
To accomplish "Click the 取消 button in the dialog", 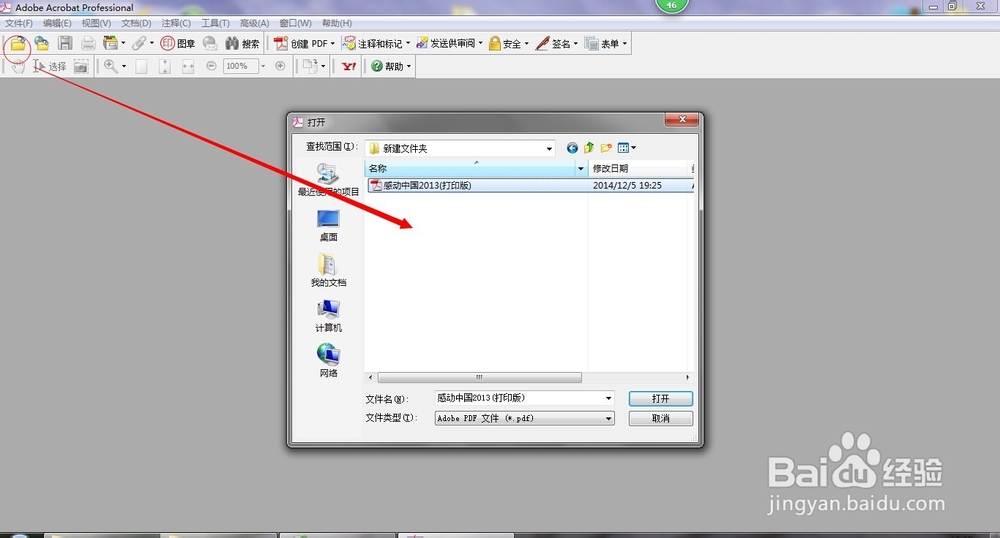I will pos(660,418).
